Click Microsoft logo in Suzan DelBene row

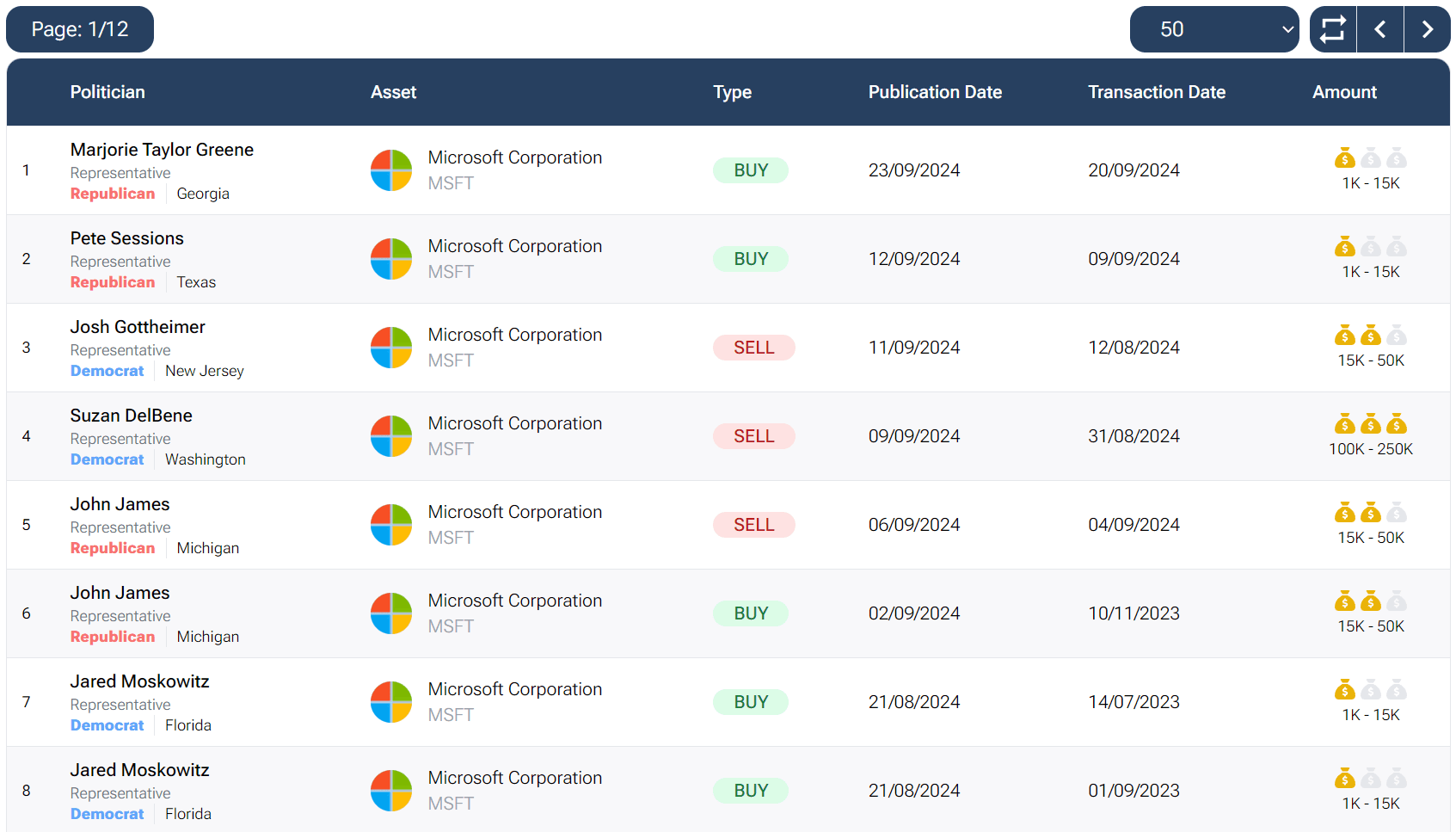(x=391, y=436)
